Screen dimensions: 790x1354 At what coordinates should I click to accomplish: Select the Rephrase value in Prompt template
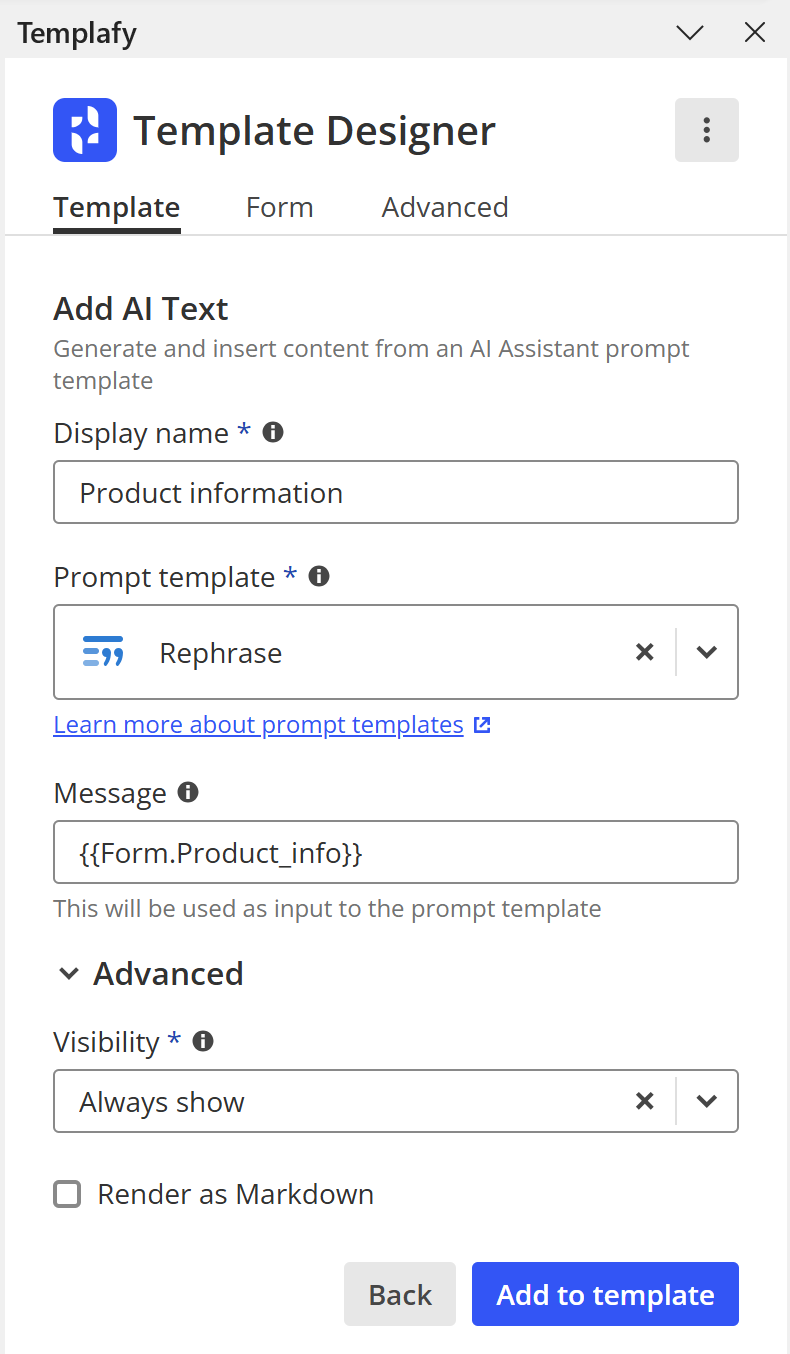pyautogui.click(x=221, y=653)
